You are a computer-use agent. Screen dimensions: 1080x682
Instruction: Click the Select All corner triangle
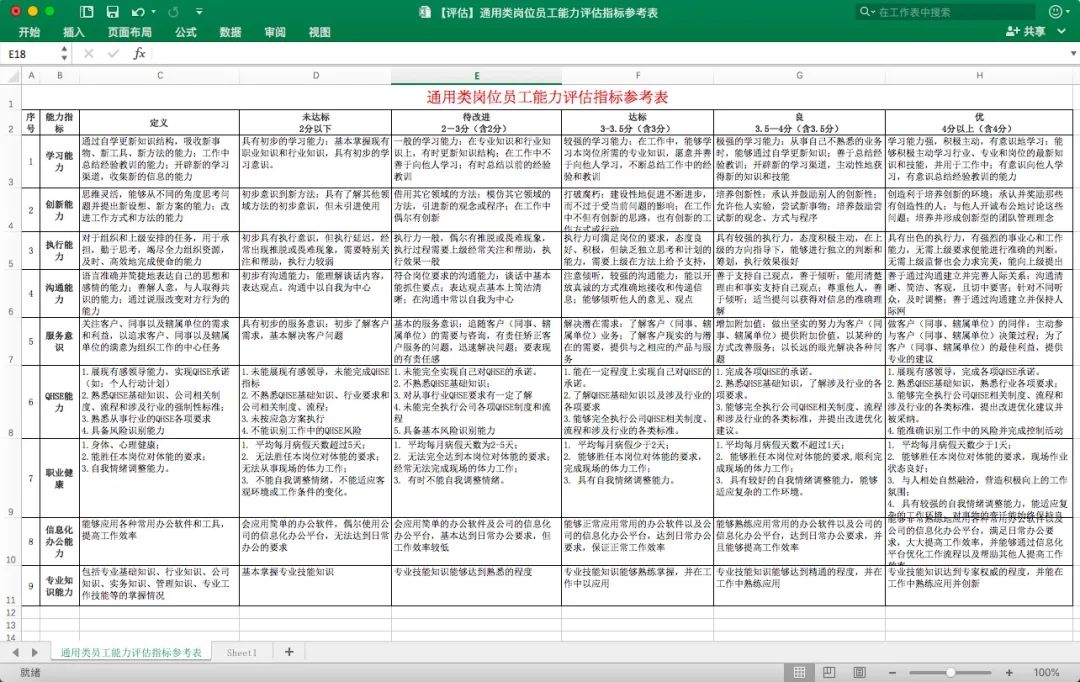[12, 76]
